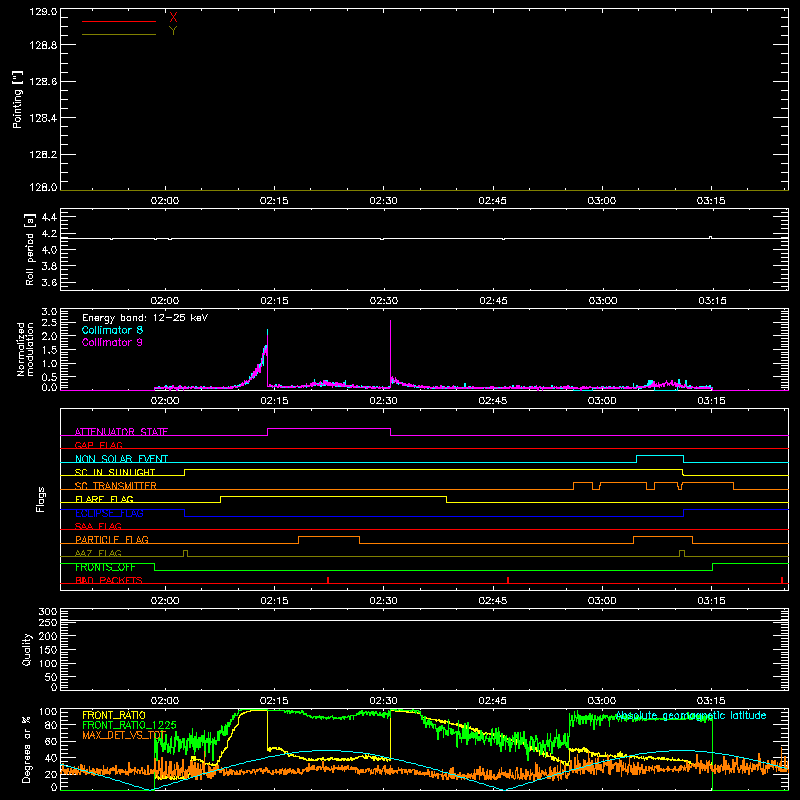Select the Pointing axis title
800x800 pixels.
pyautogui.click(x=17, y=100)
